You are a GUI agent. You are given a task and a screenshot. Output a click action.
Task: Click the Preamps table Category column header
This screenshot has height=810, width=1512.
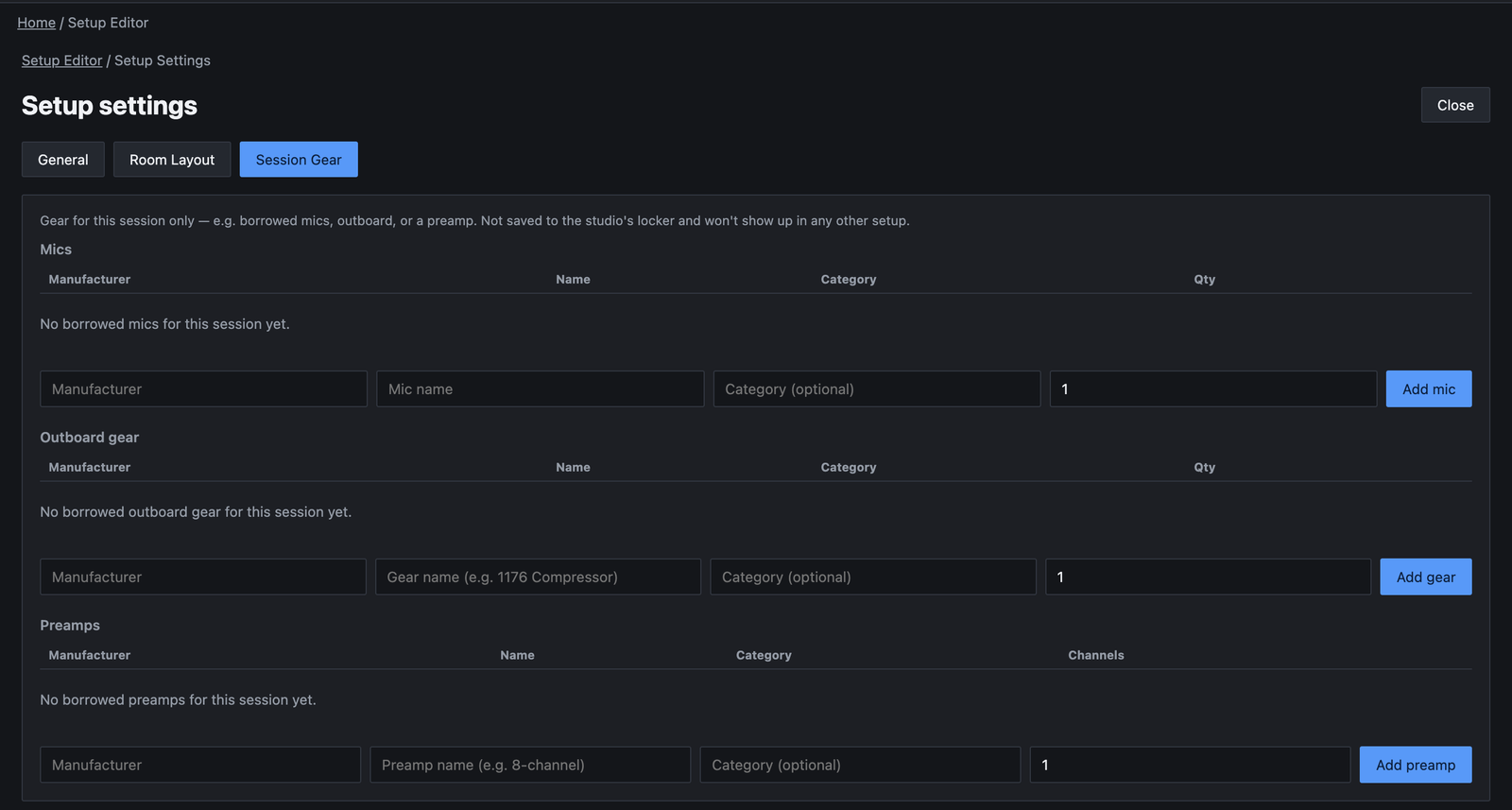[764, 656]
